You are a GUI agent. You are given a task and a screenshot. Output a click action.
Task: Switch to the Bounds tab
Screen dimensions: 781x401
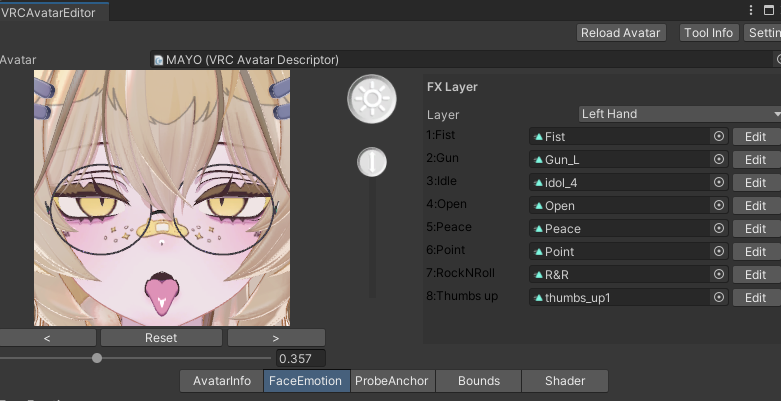point(479,381)
